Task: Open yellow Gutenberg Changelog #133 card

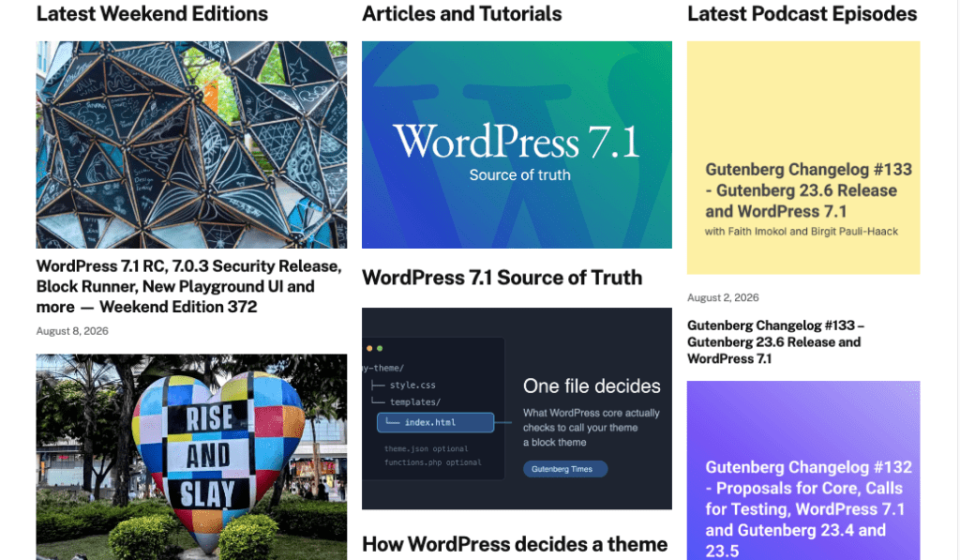Action: point(803,157)
